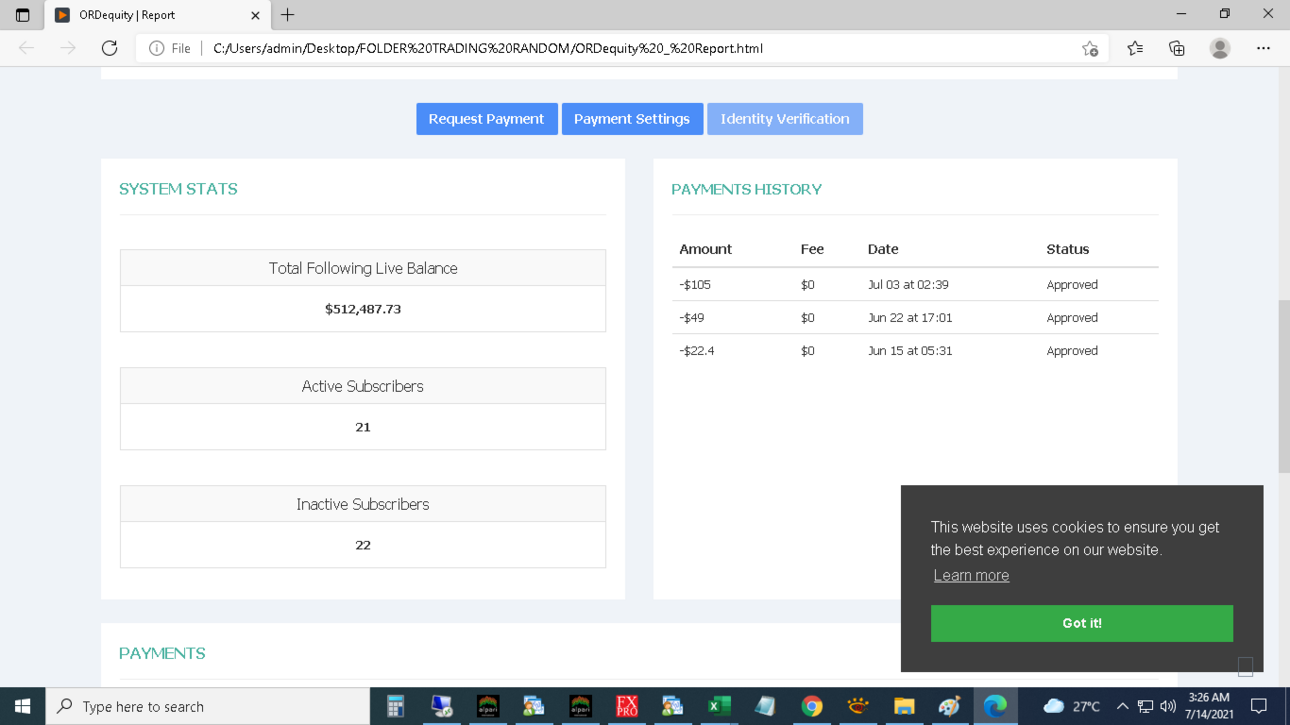
Task: Open the Favorites list icon
Action: 1135,48
